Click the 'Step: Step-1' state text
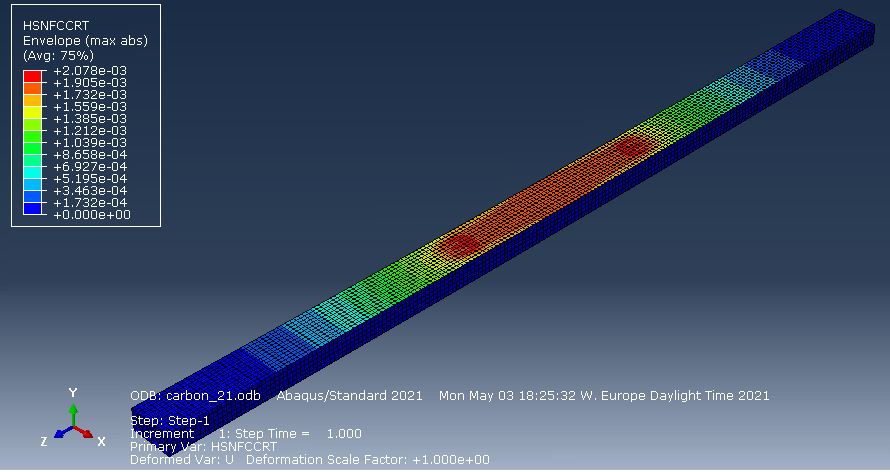 [x=170, y=420]
